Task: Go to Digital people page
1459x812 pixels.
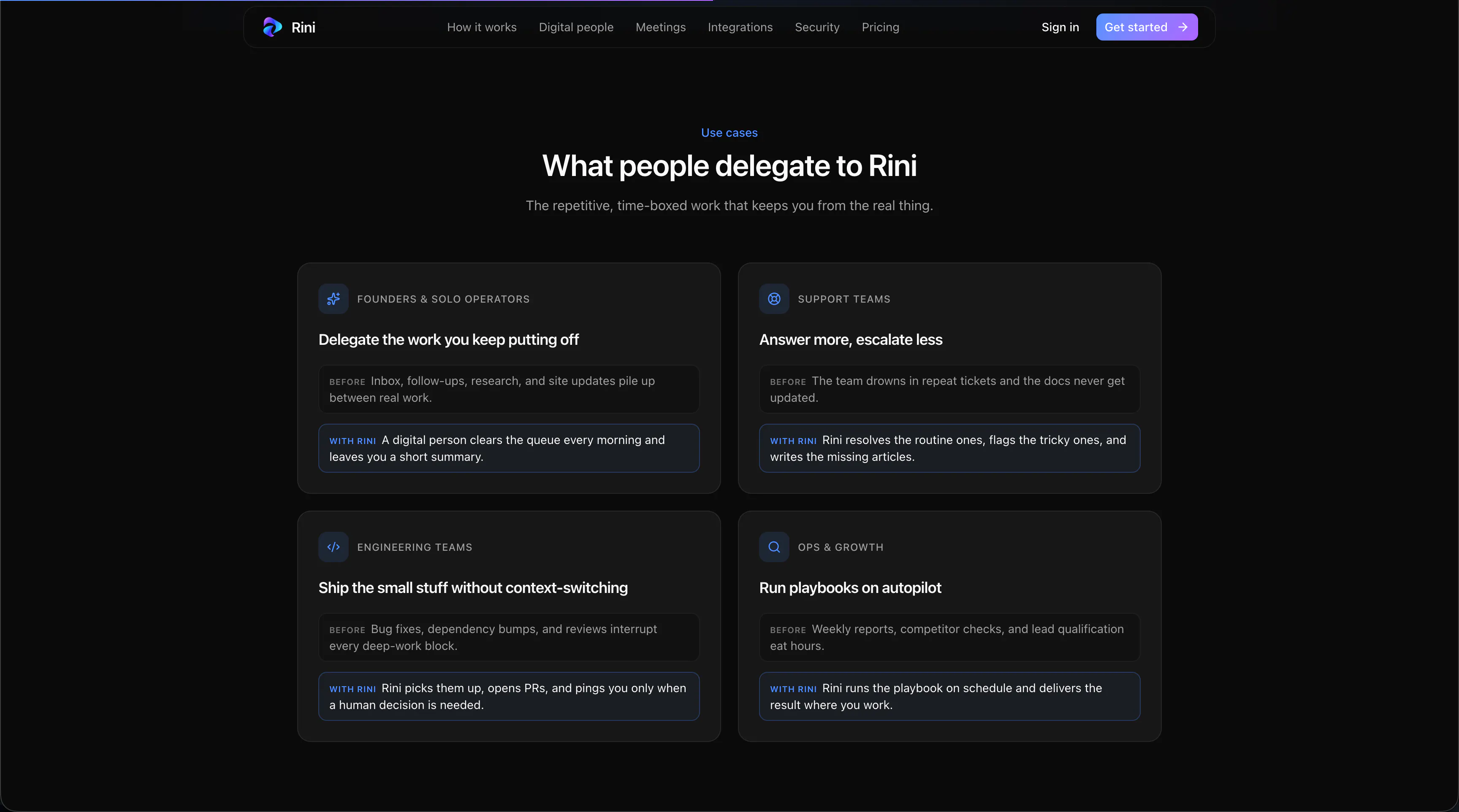Action: coord(576,27)
